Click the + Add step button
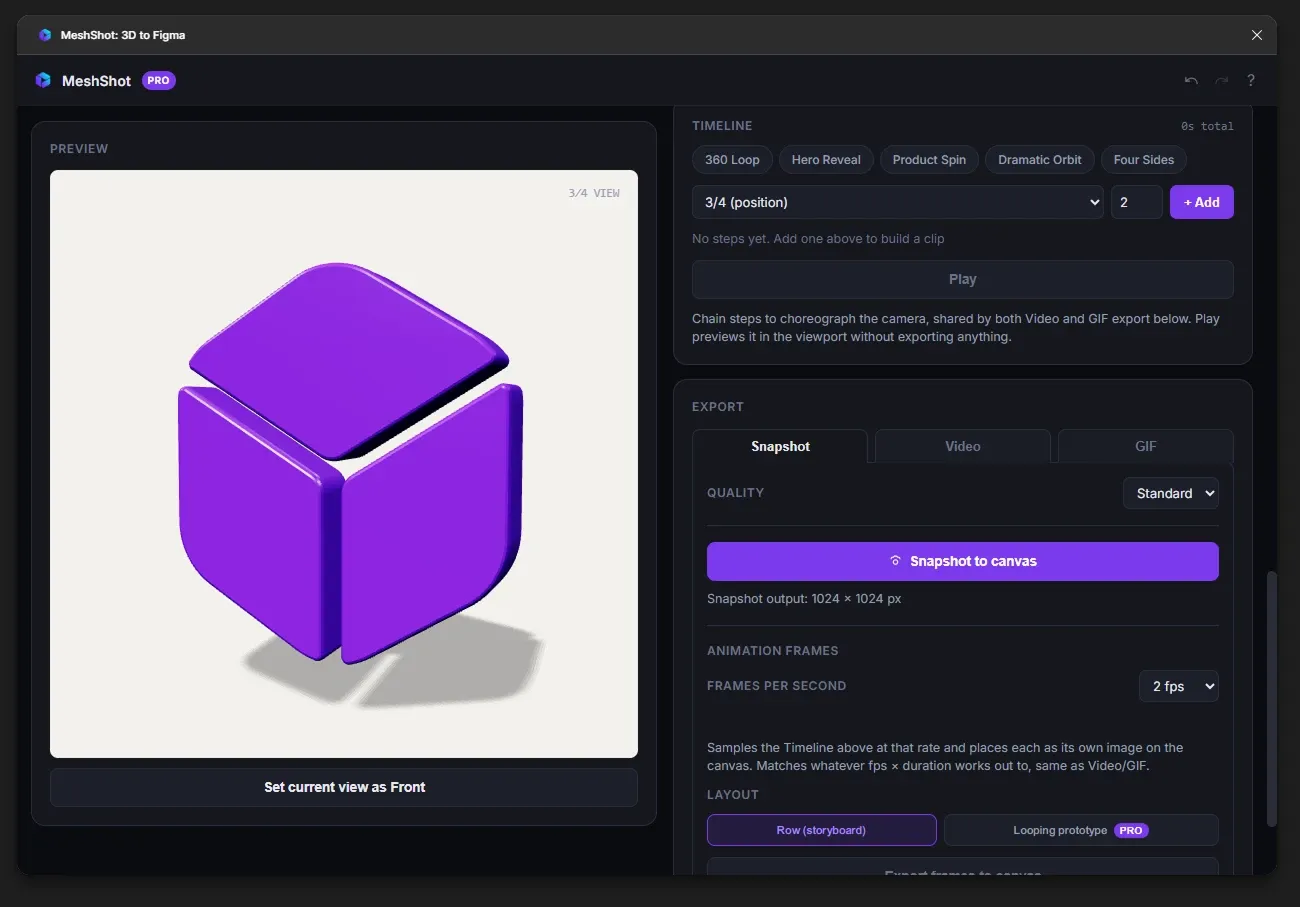Image resolution: width=1300 pixels, height=907 pixels. [1202, 202]
